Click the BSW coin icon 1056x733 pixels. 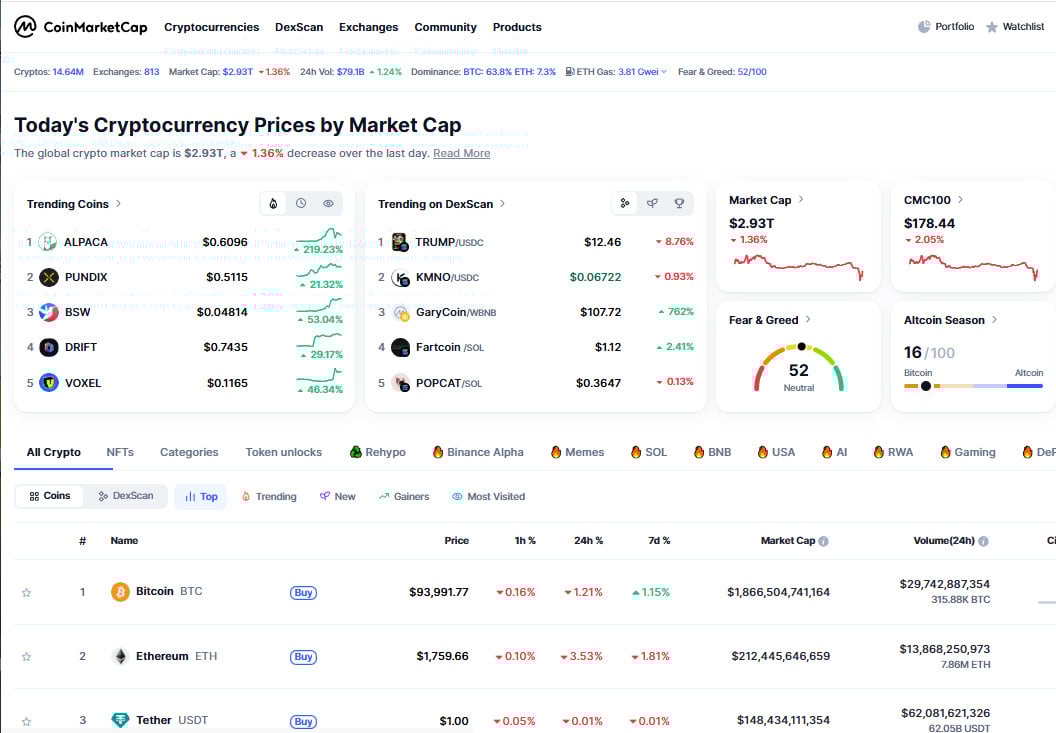[48, 312]
